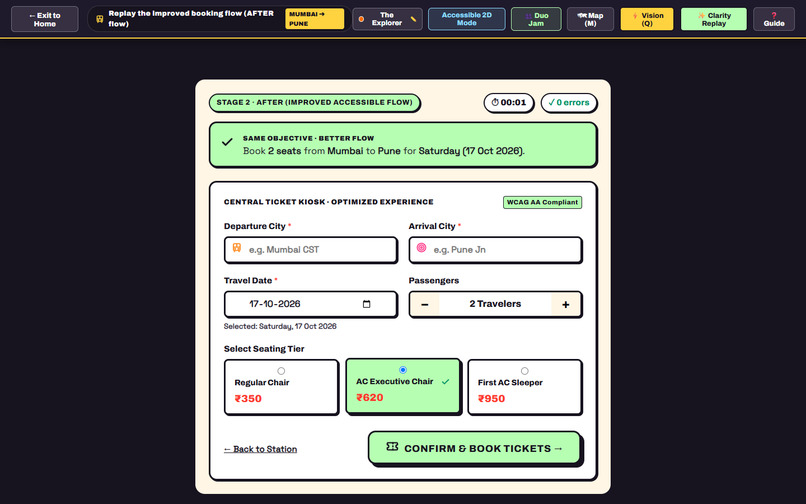Toggle Vision (Q) mode
Viewport: 806px width, 504px height.
(x=647, y=19)
